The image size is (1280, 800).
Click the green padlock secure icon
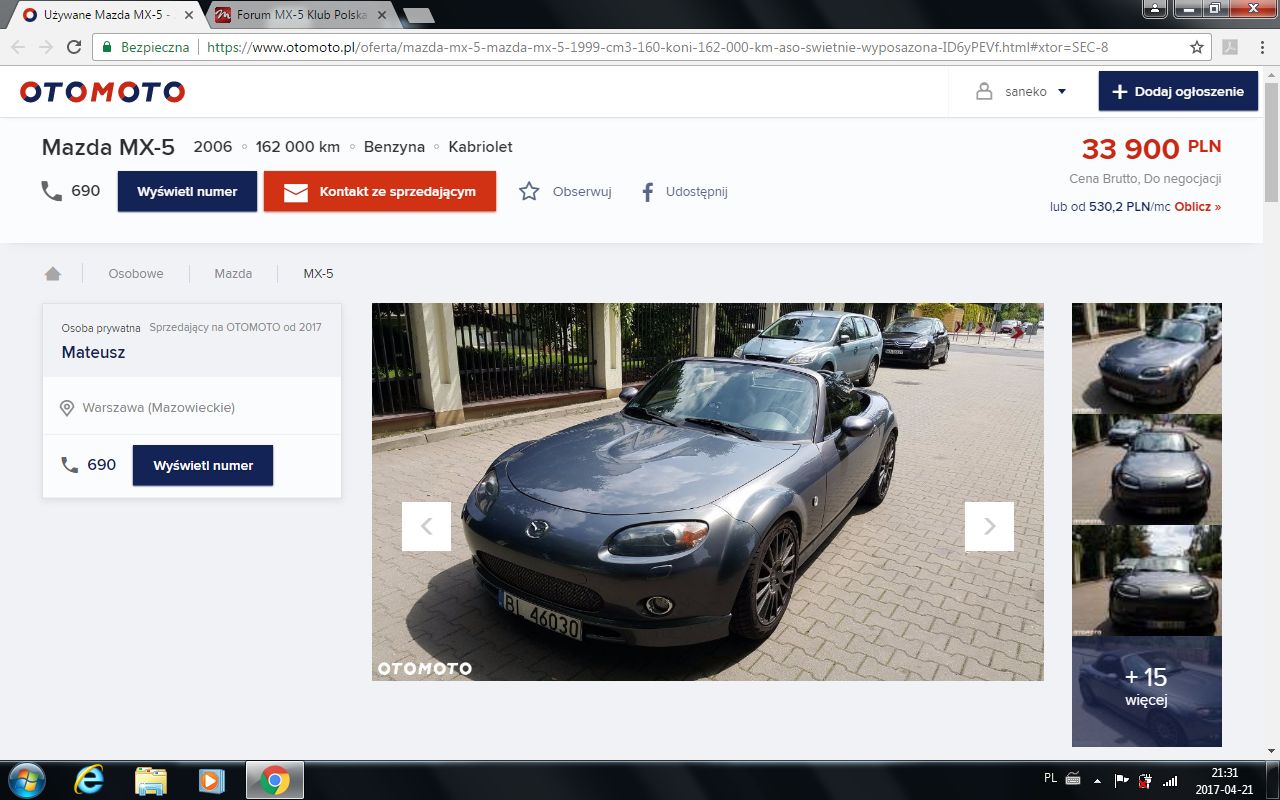coord(107,47)
